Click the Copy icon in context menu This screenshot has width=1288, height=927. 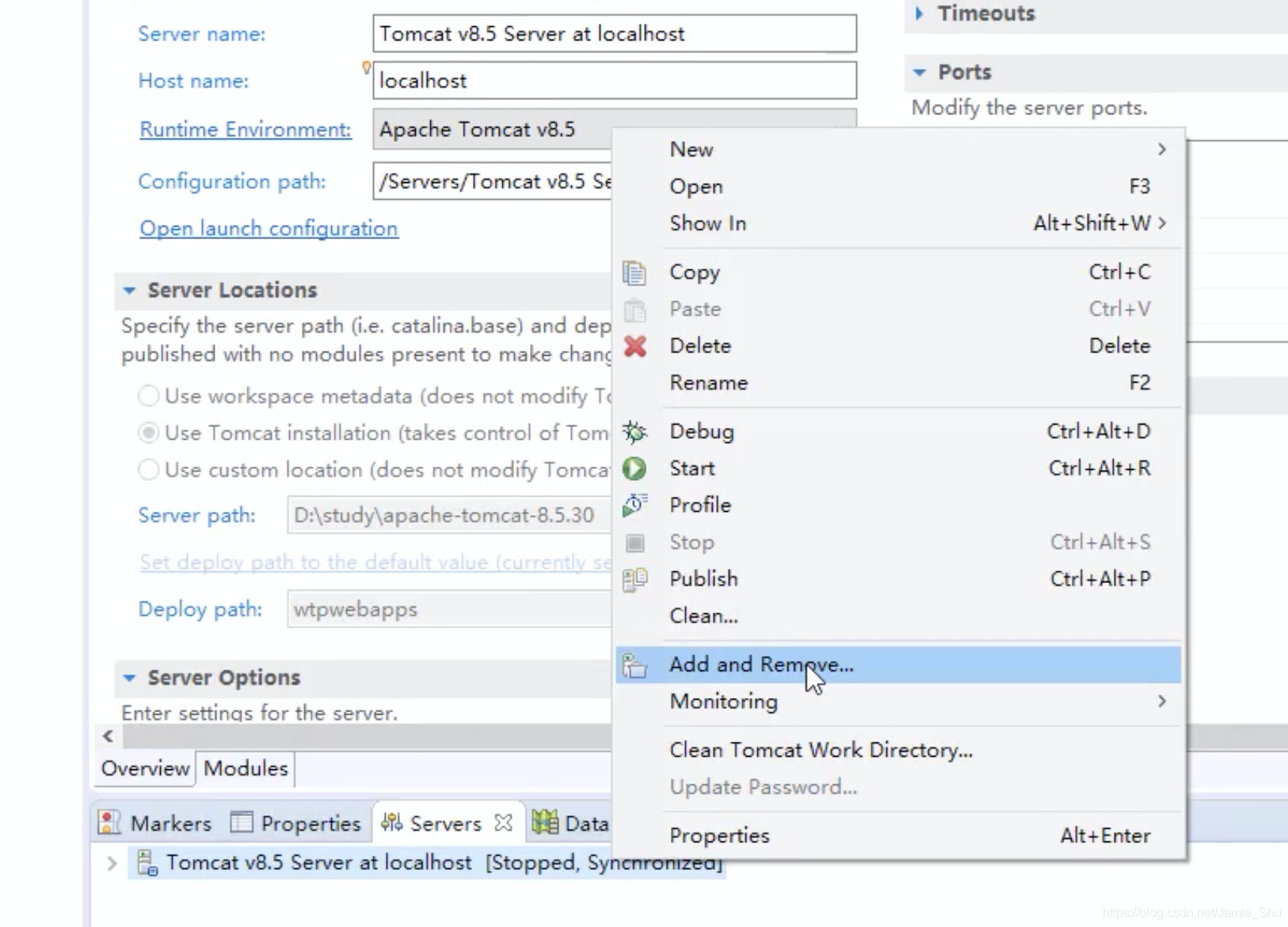pos(634,273)
